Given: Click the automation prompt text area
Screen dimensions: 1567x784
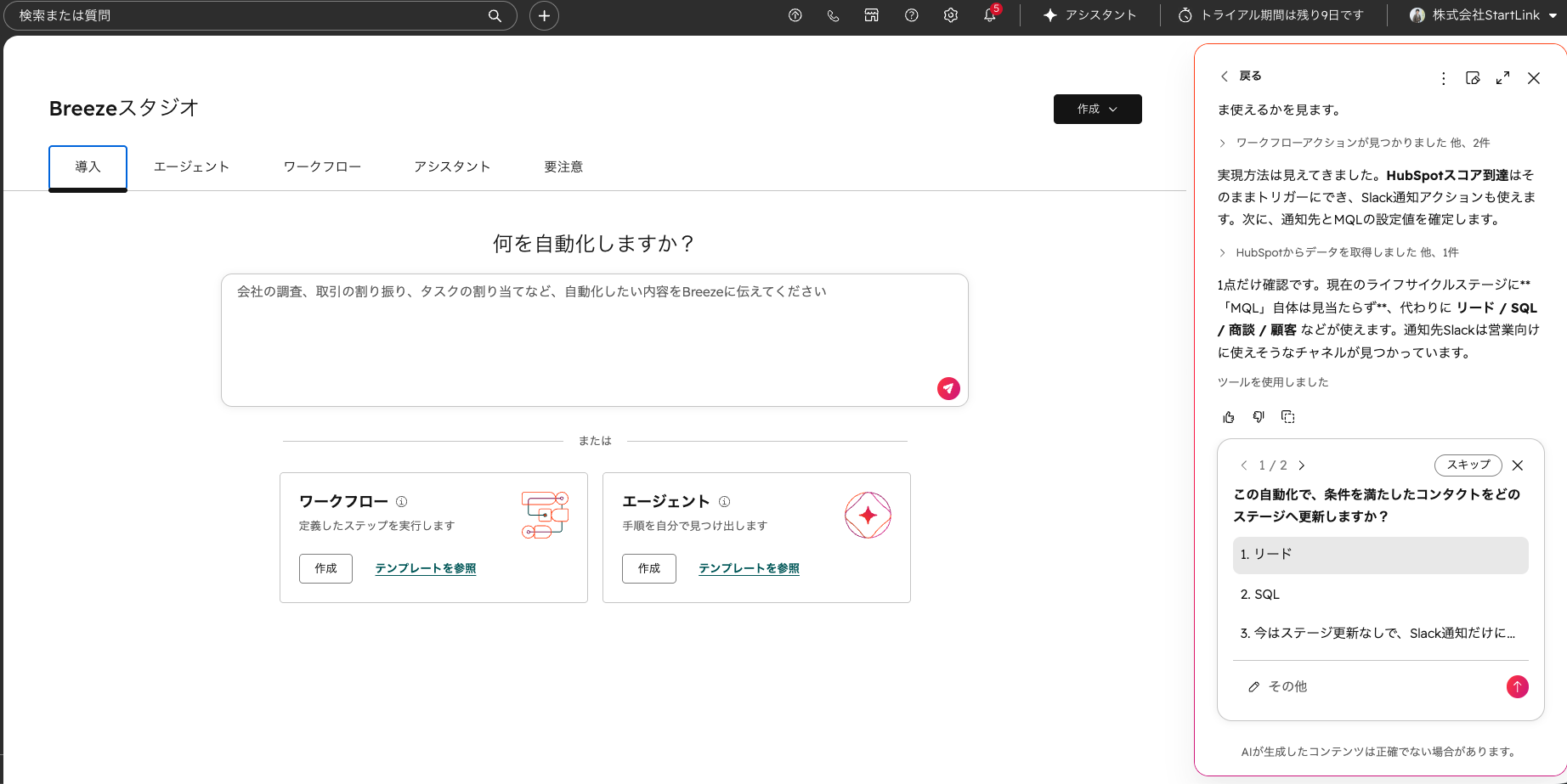Looking at the screenshot, I should [x=595, y=340].
